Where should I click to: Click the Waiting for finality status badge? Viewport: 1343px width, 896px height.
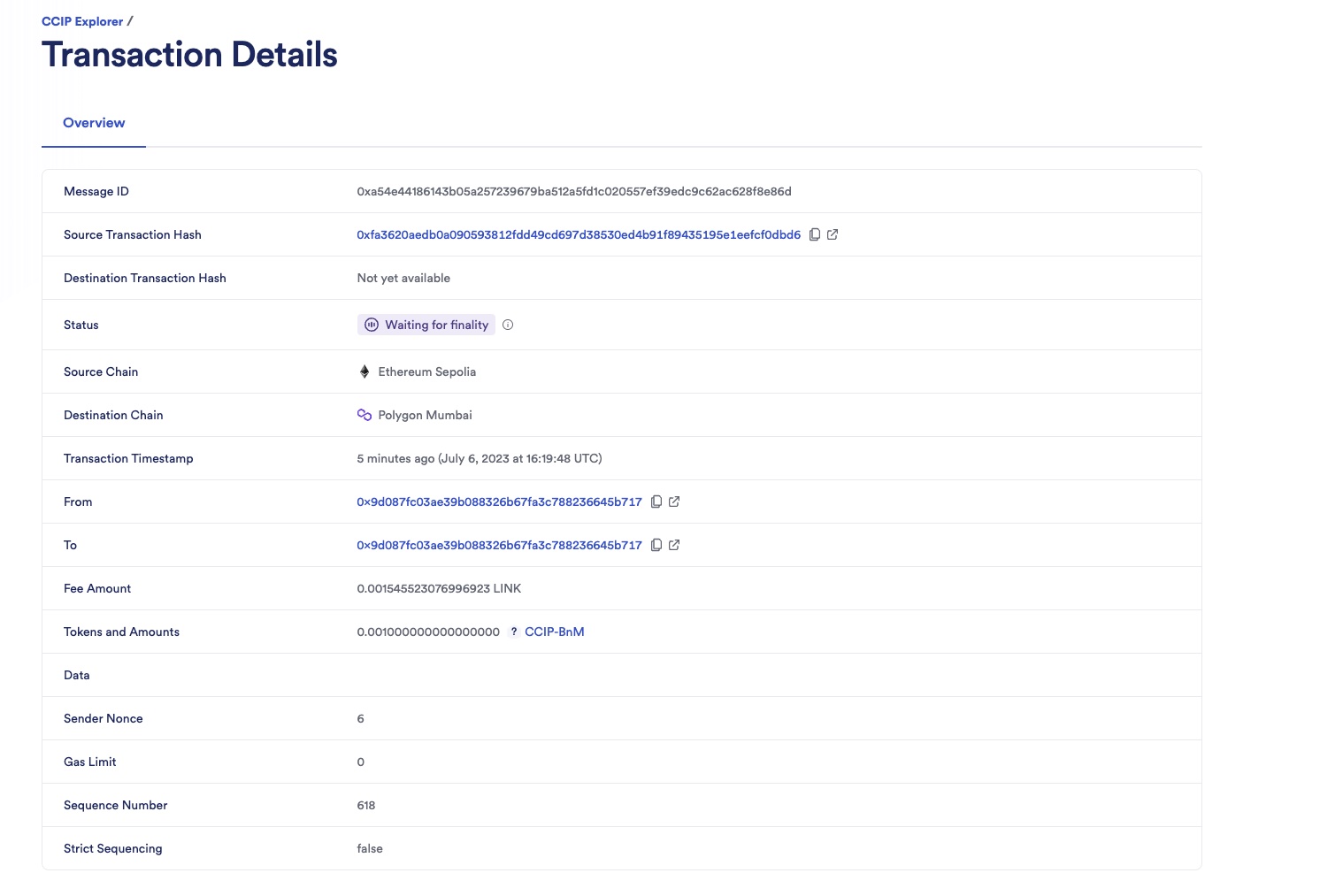(426, 325)
